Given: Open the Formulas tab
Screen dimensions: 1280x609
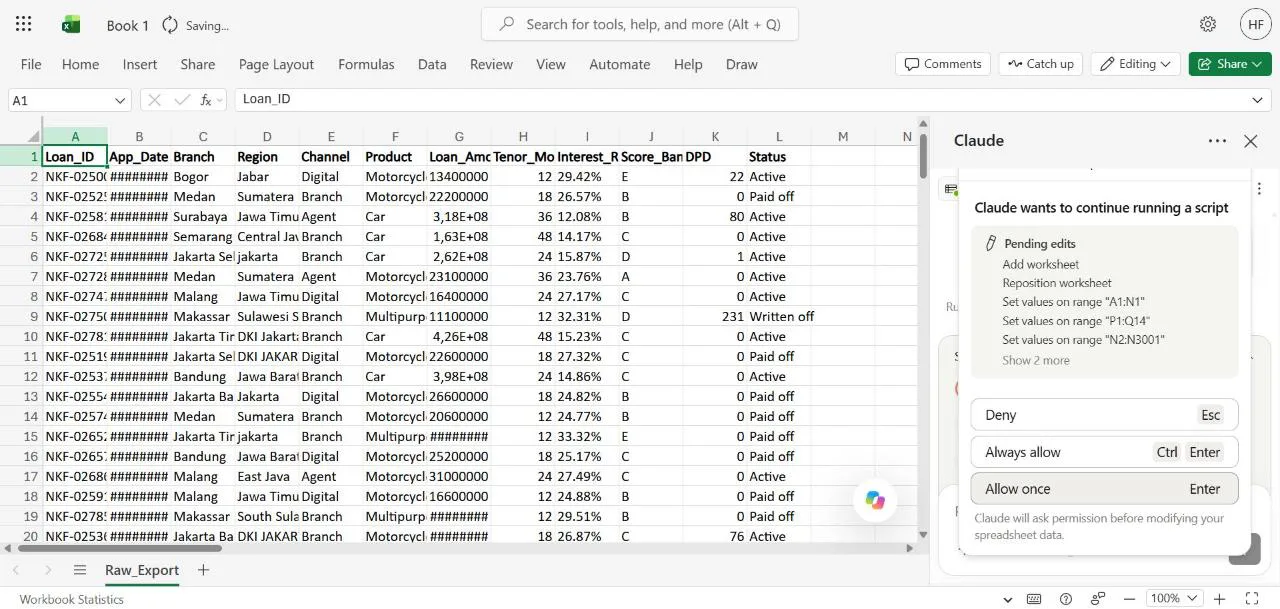Looking at the screenshot, I should (x=366, y=64).
